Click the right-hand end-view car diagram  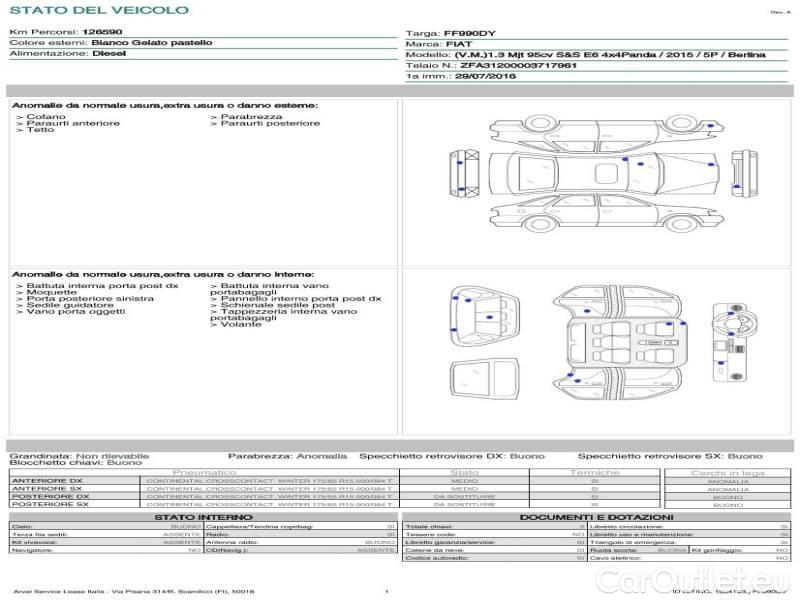click(x=743, y=173)
